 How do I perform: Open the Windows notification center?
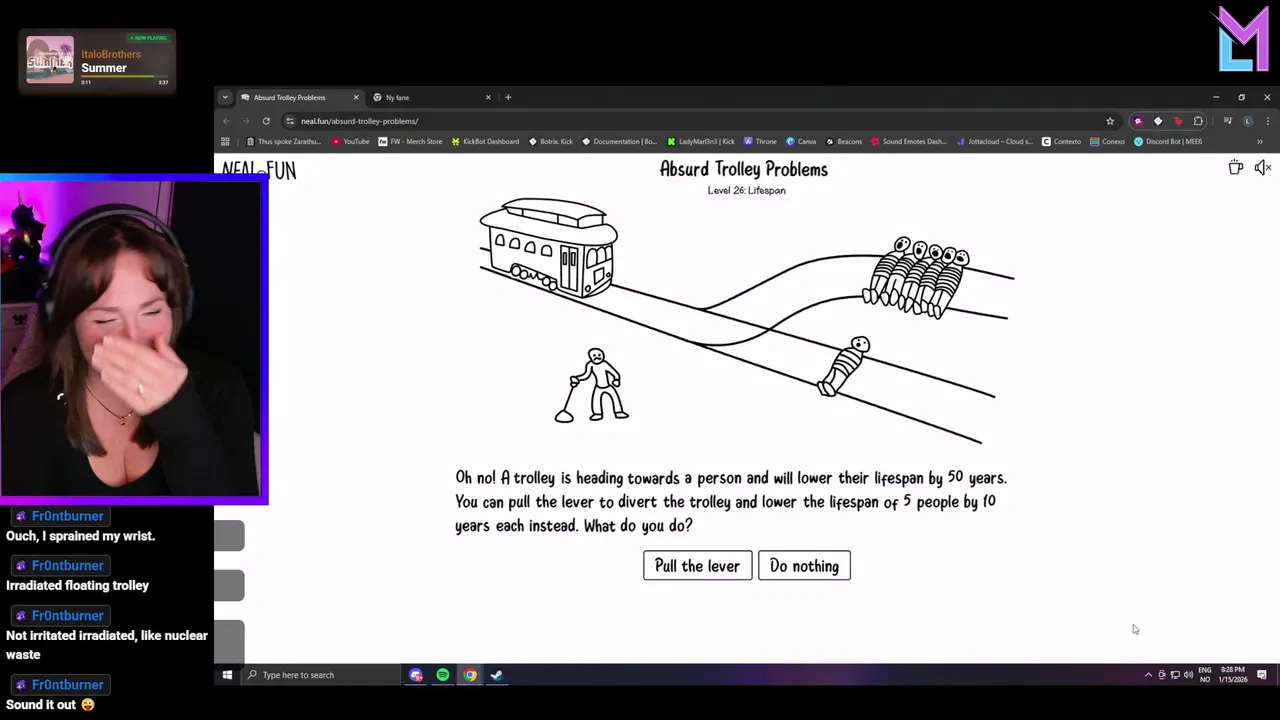[x=1262, y=675]
